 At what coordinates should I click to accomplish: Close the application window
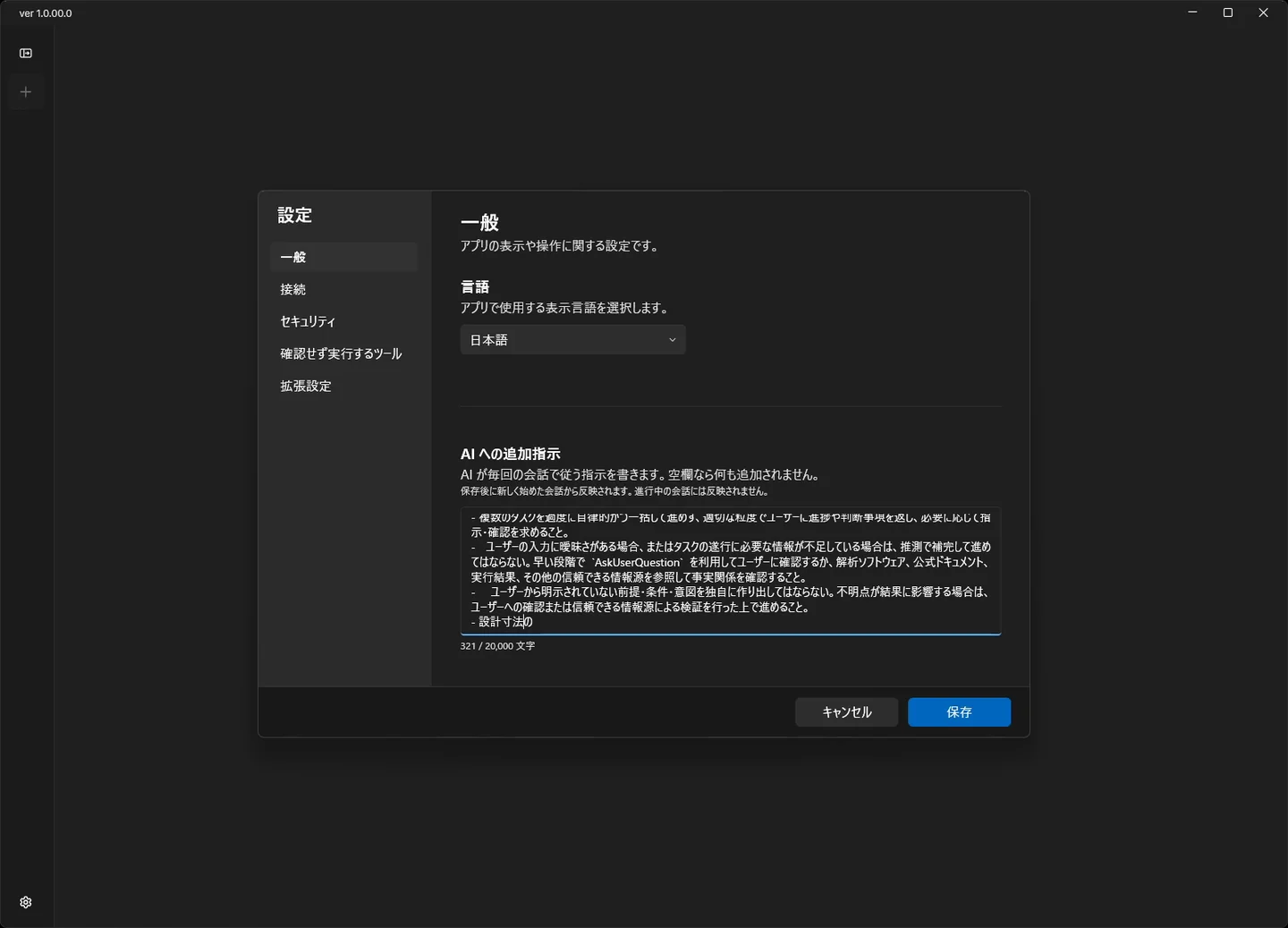pyautogui.click(x=1263, y=13)
